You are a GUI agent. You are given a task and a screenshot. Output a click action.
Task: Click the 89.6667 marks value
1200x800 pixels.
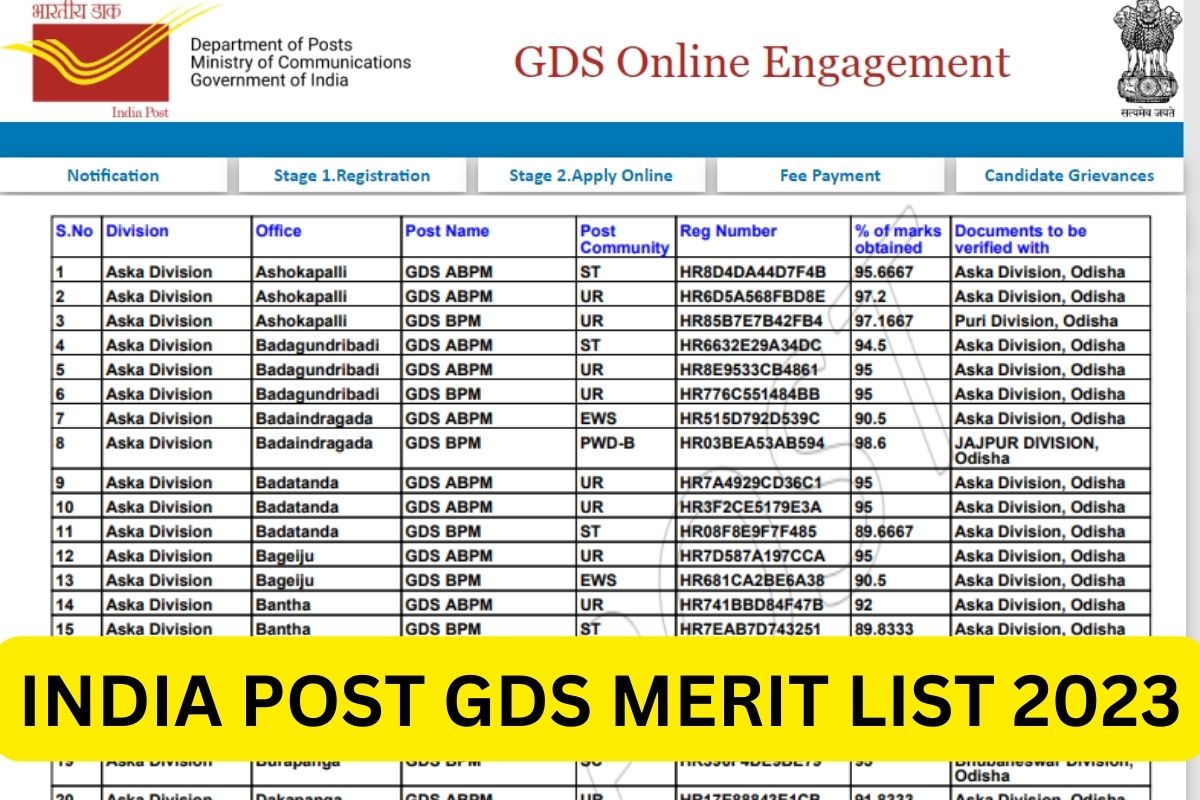884,532
